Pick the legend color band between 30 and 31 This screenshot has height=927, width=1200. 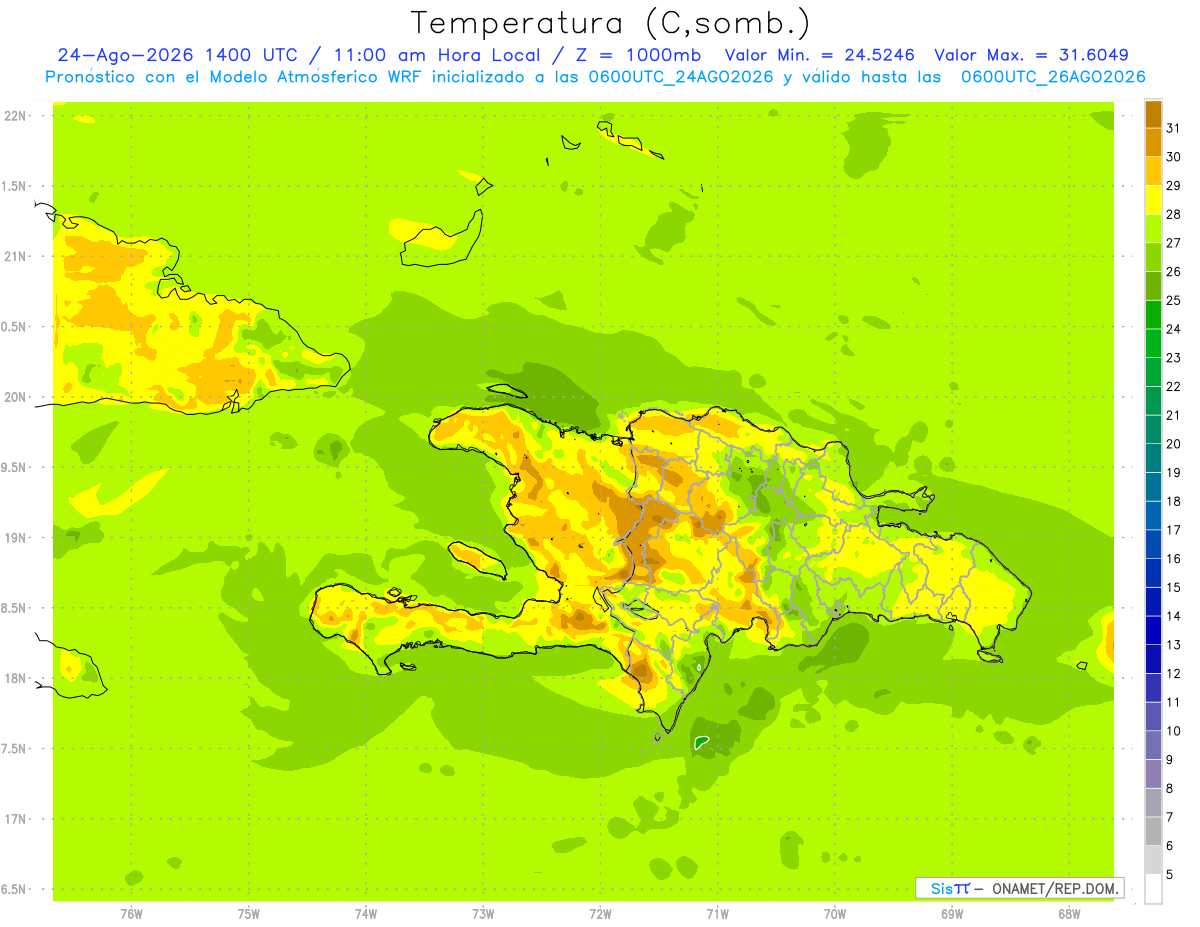click(x=1153, y=142)
